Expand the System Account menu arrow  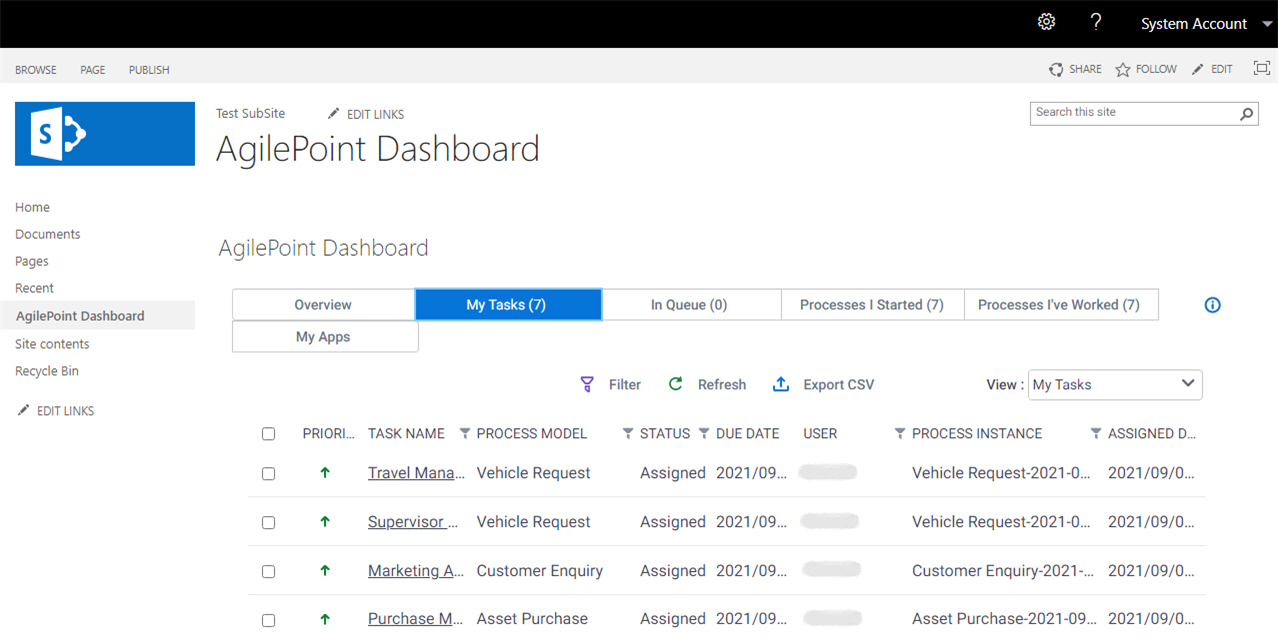(1267, 24)
